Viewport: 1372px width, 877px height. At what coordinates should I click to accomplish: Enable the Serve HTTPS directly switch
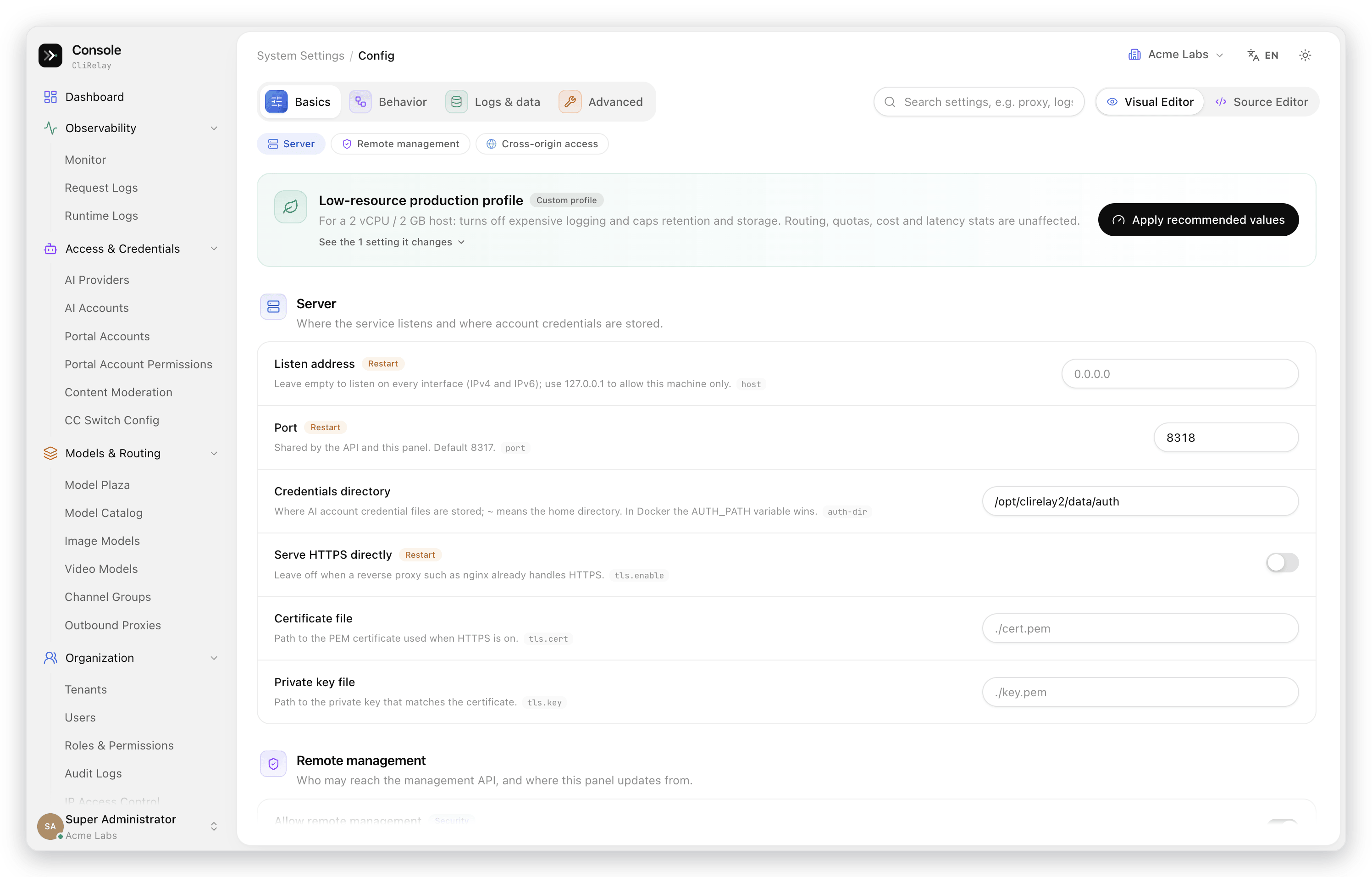pyautogui.click(x=1282, y=562)
